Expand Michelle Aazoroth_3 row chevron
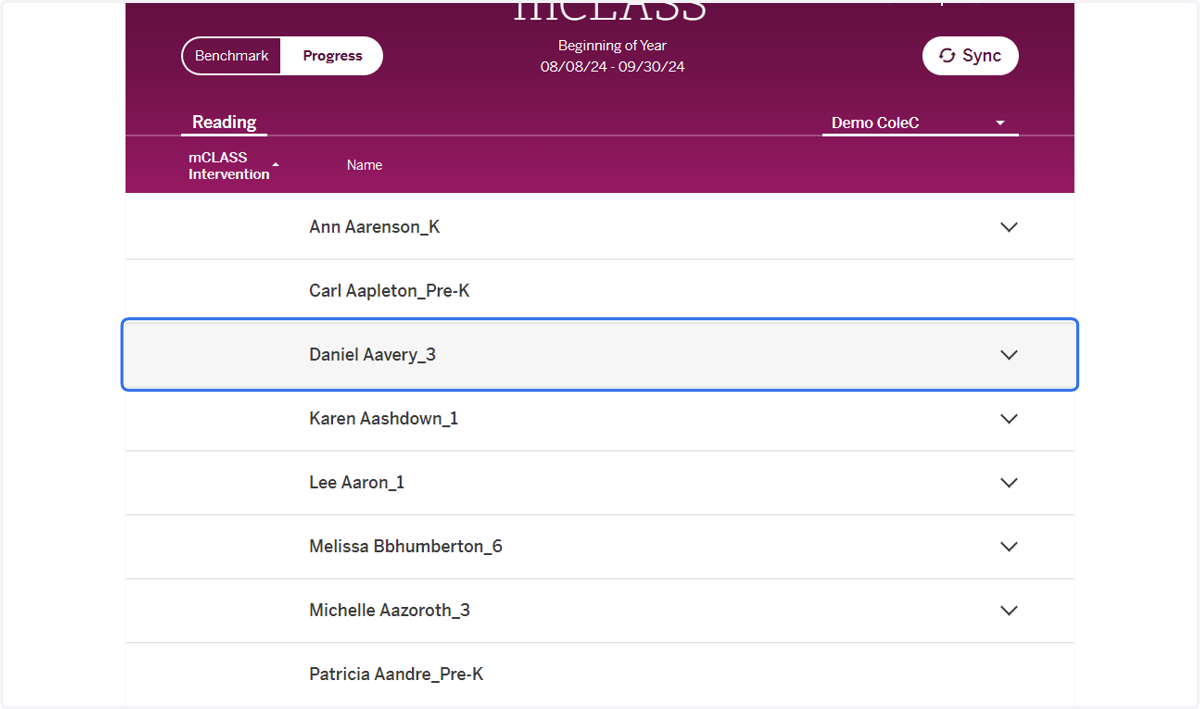 coord(1009,611)
